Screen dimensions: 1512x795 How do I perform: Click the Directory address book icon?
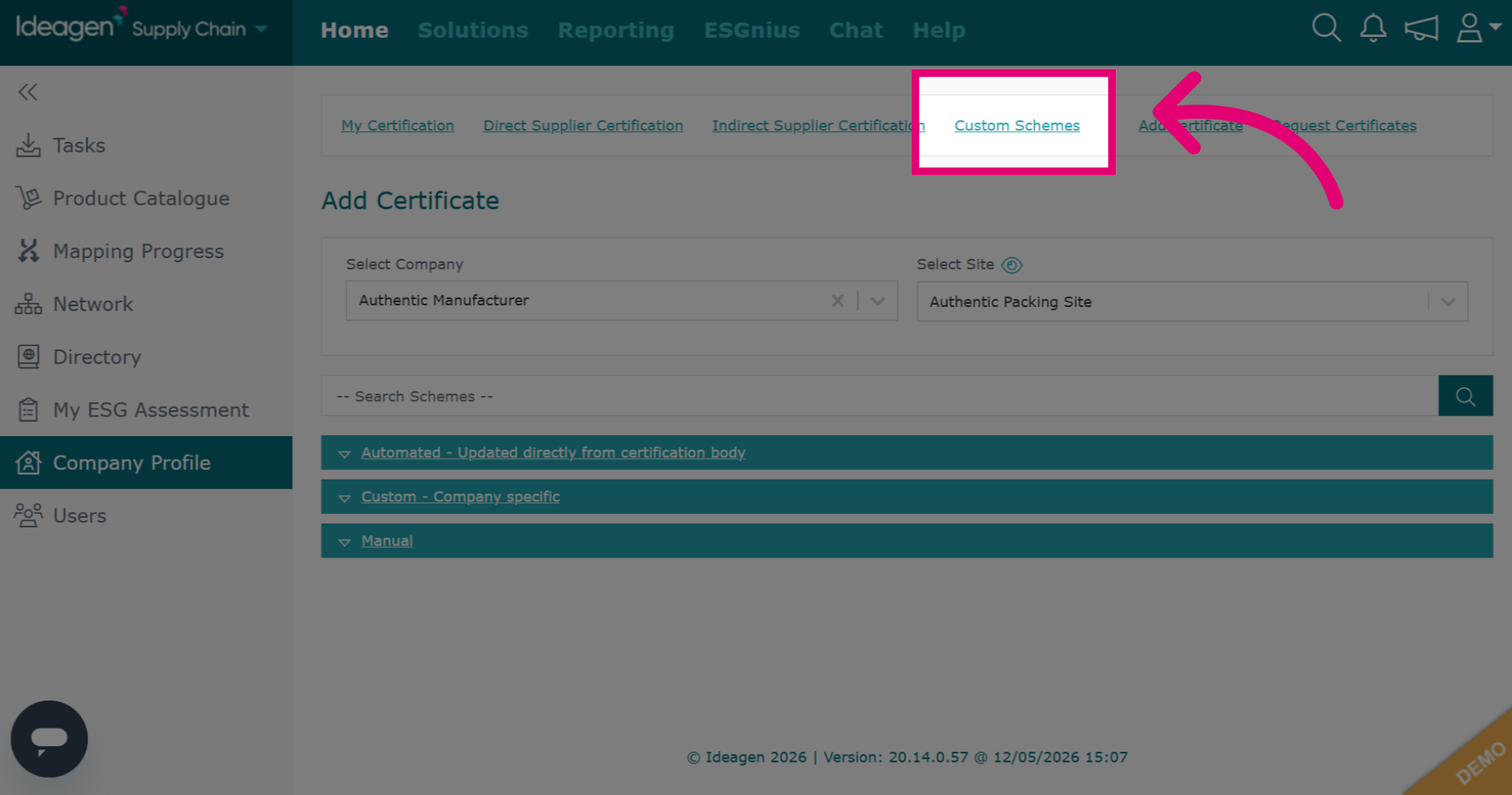(x=28, y=357)
